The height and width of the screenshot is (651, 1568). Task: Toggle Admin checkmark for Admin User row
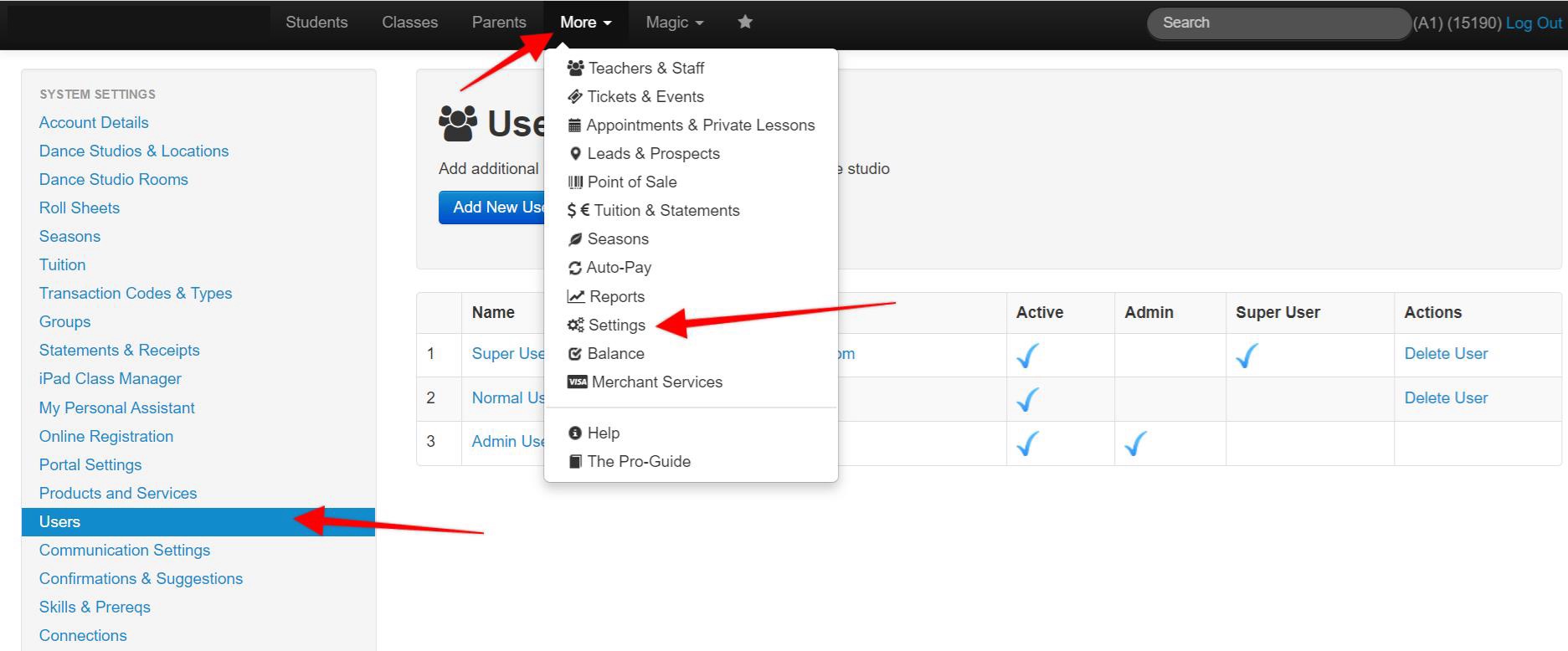1135,443
